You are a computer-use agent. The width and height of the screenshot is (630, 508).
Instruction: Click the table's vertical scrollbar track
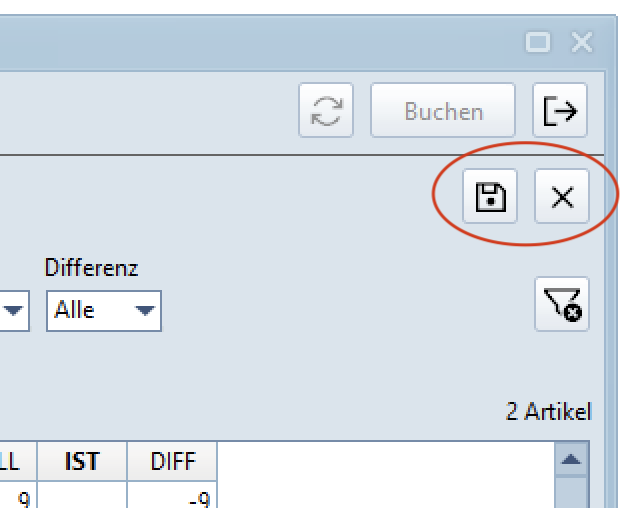(571, 493)
